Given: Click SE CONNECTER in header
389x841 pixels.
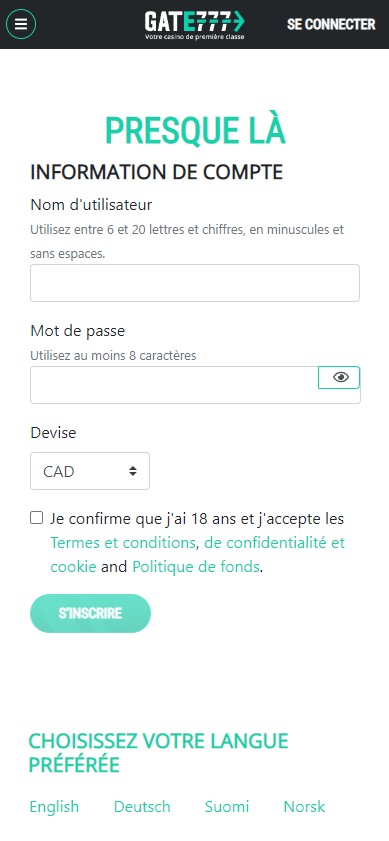Looking at the screenshot, I should point(331,24).
